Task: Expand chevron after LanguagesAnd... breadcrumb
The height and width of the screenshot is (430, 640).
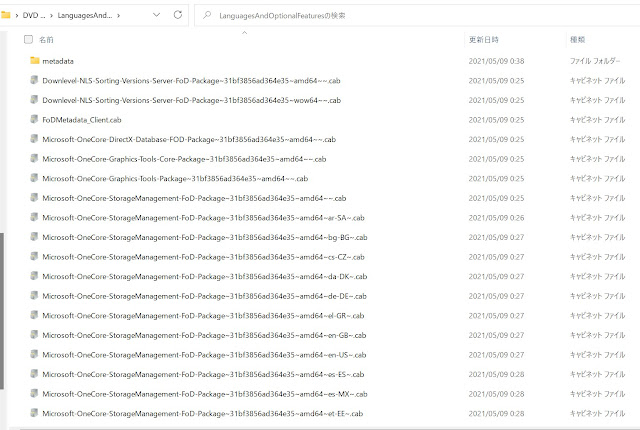Action: (x=118, y=16)
